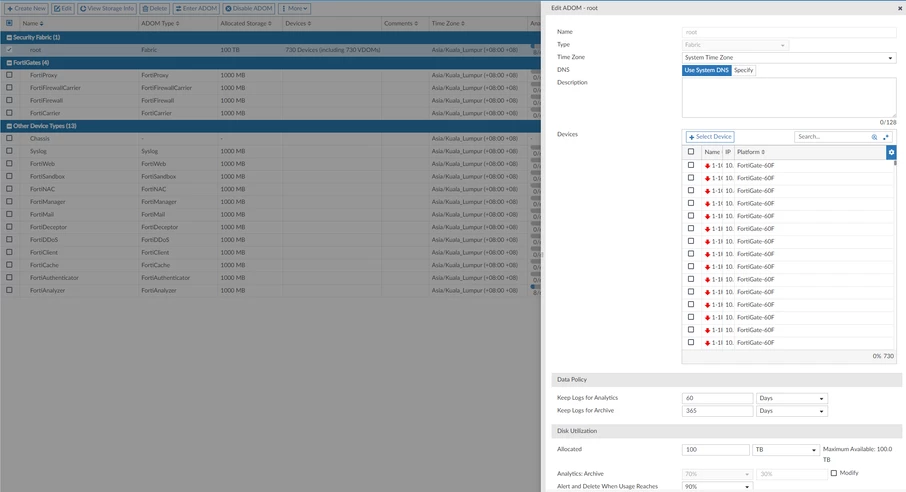
Task: Click the '730 Devices (including 730 VDOMs)' cell
Action: click(x=333, y=50)
